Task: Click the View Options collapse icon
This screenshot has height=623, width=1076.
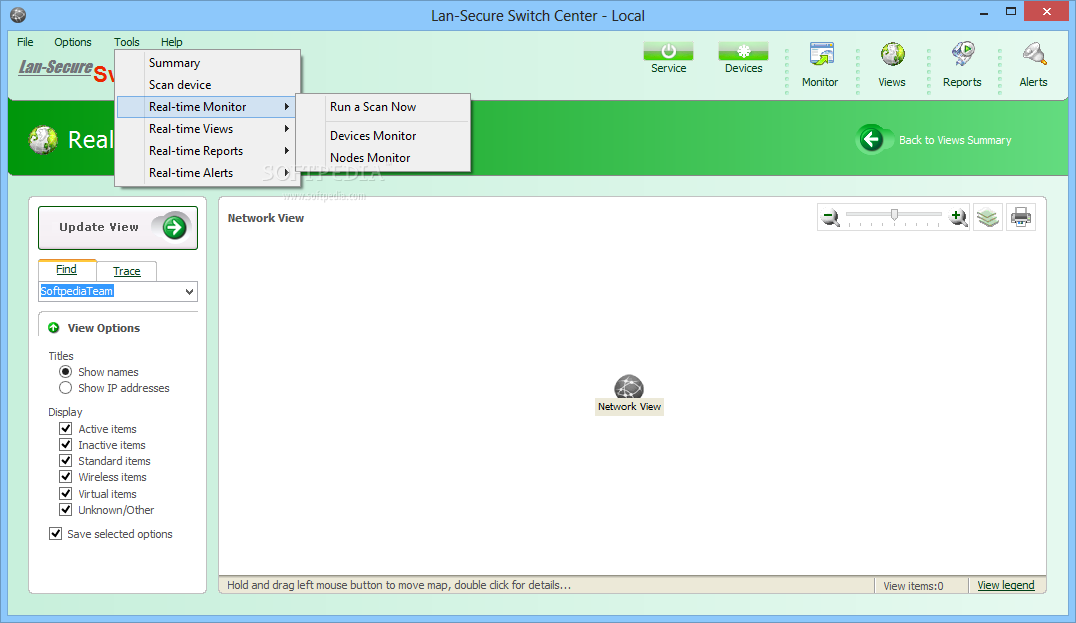Action: pyautogui.click(x=54, y=328)
